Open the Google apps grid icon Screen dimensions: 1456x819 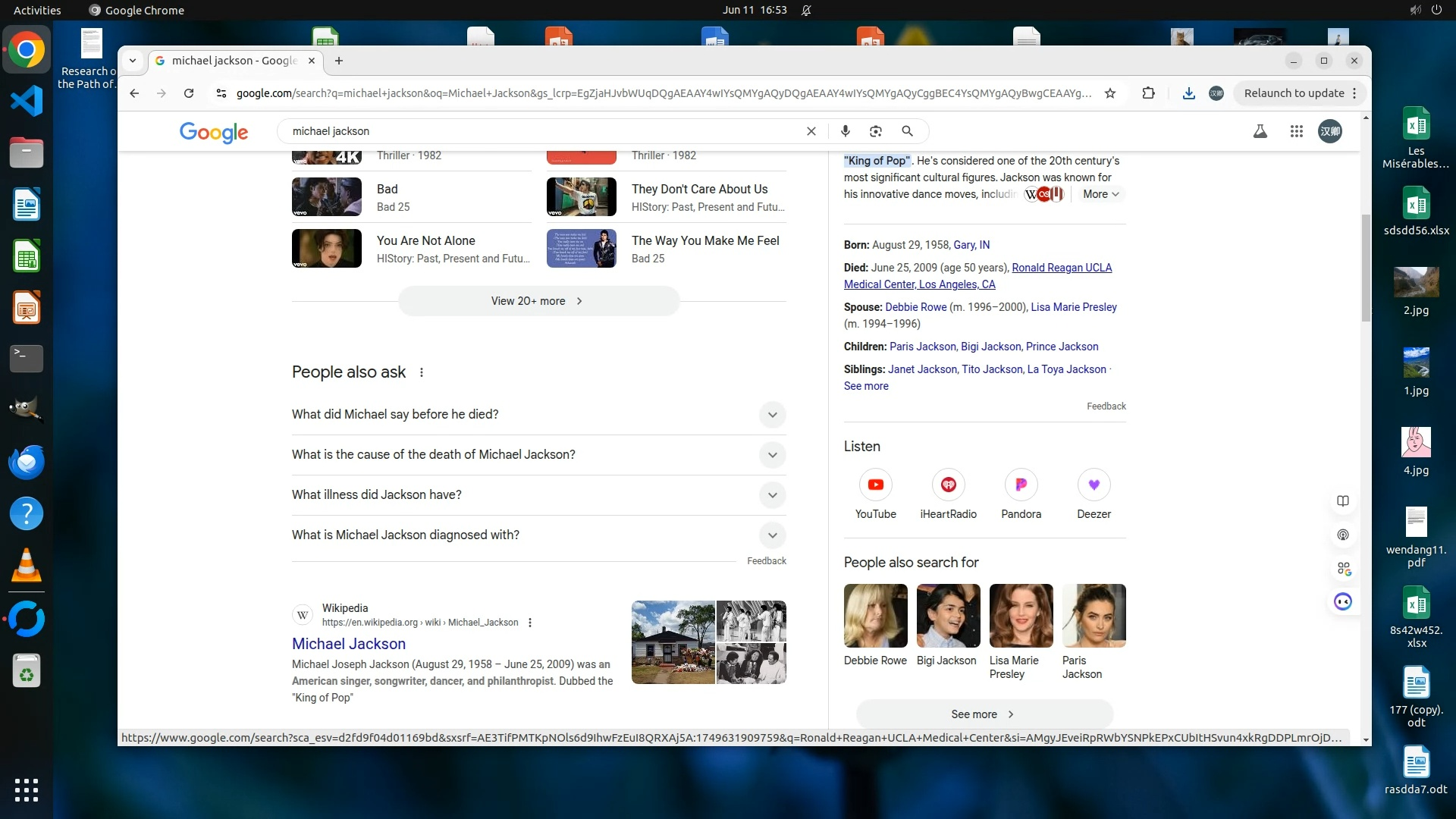click(1296, 131)
